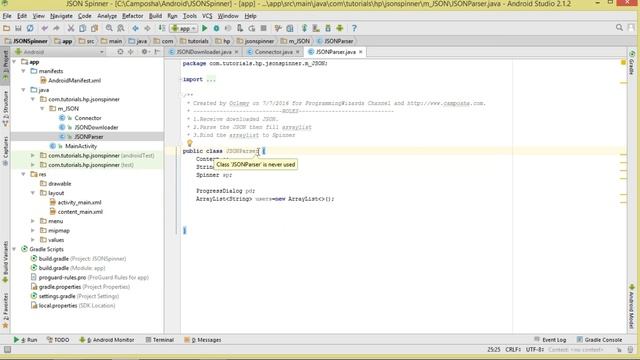This screenshot has height=360, width=640.
Task: Click the SDK Manager toolbar icon
Action: [x=328, y=28]
